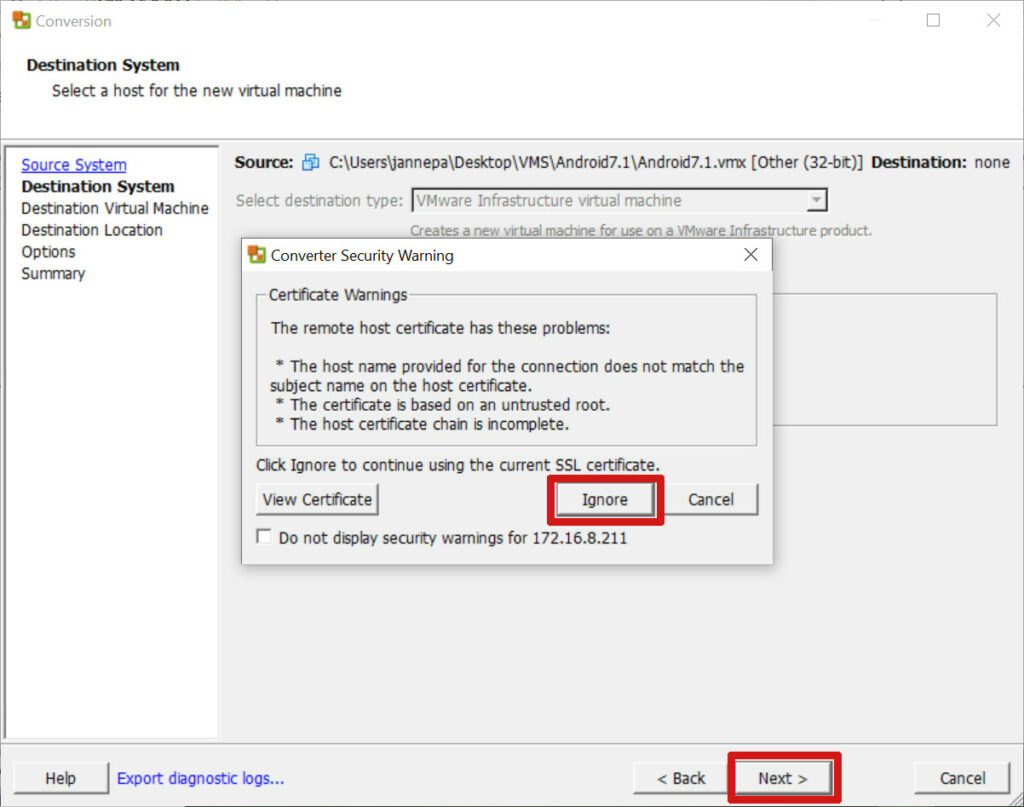Close the Converter Security Warning dialog
Image resolution: width=1024 pixels, height=807 pixels.
coord(751,255)
